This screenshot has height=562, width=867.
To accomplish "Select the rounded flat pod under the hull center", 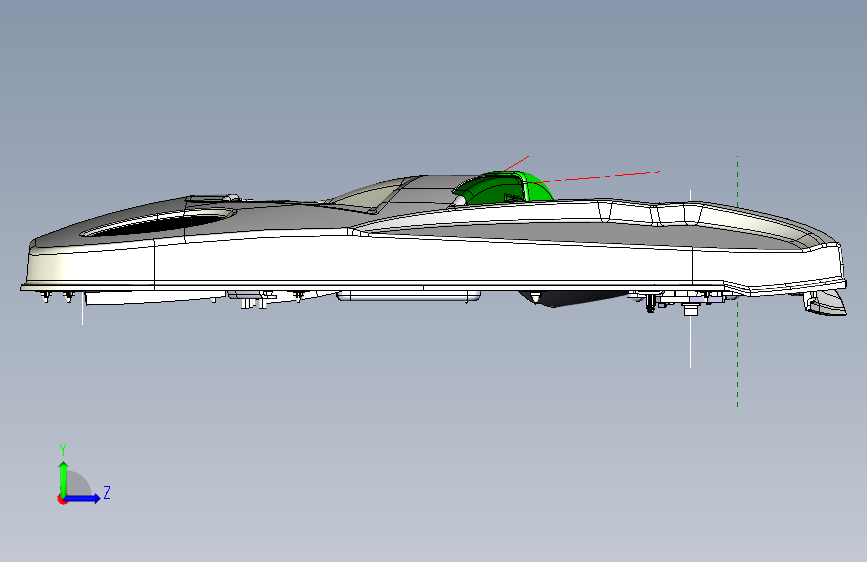I will pyautogui.click(x=409, y=296).
